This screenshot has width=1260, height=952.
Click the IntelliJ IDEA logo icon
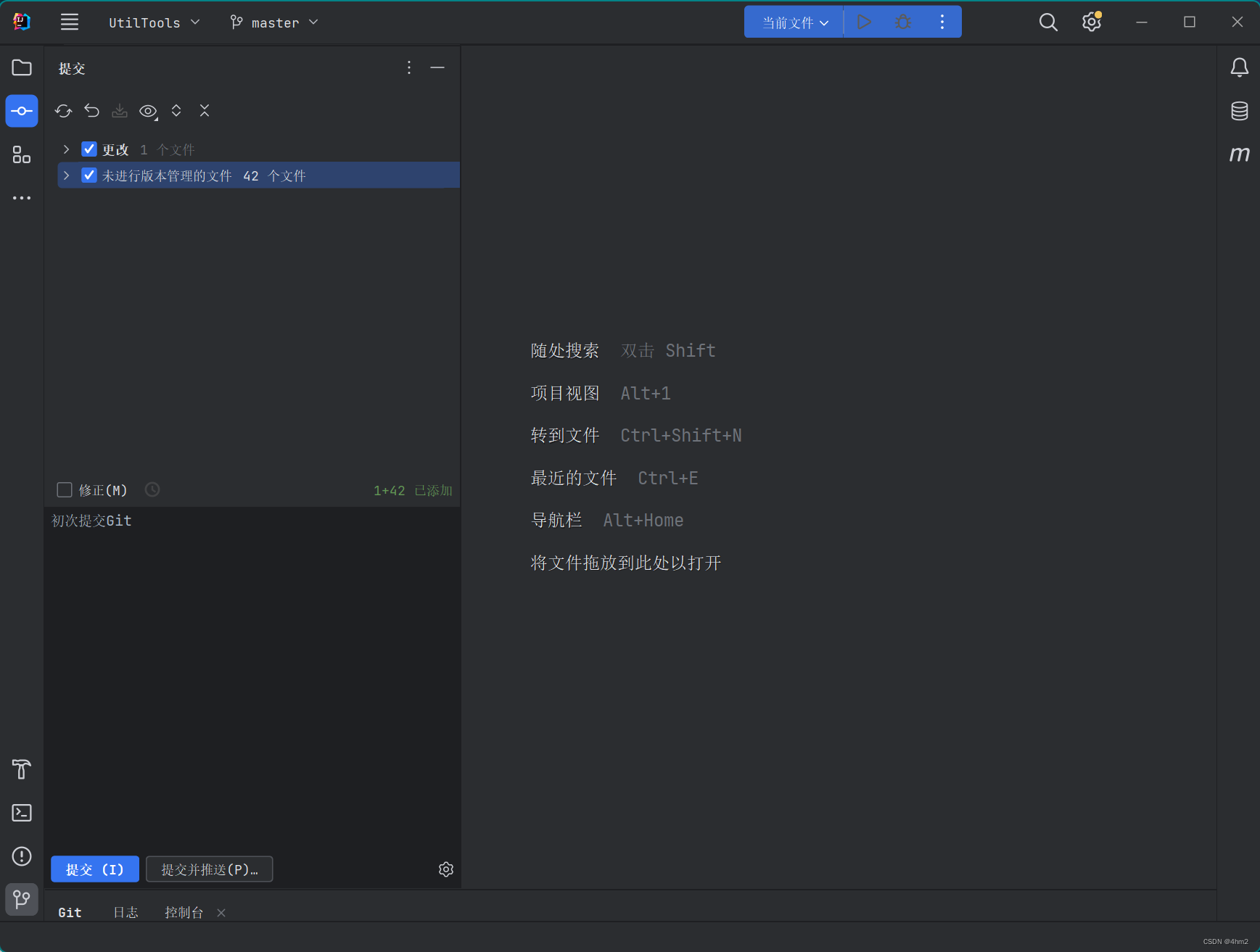click(22, 22)
